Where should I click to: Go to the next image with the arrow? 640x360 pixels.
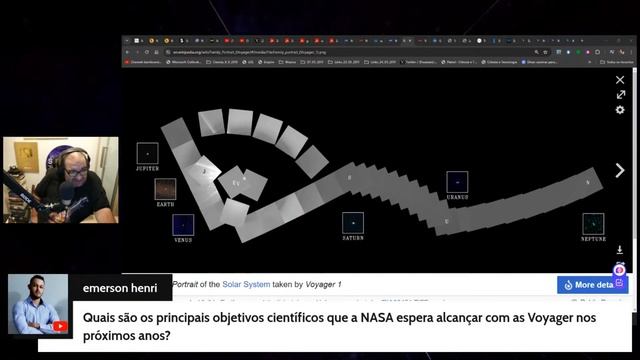620,170
